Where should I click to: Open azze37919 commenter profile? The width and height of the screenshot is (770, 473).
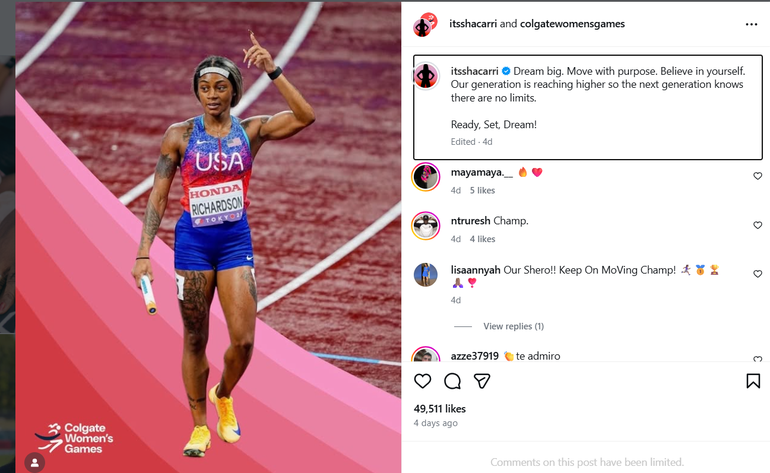point(474,356)
